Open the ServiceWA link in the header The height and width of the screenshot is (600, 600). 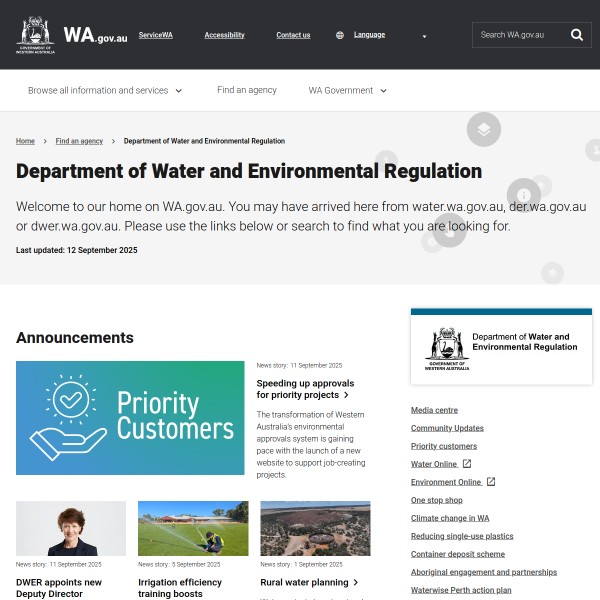pyautogui.click(x=155, y=35)
